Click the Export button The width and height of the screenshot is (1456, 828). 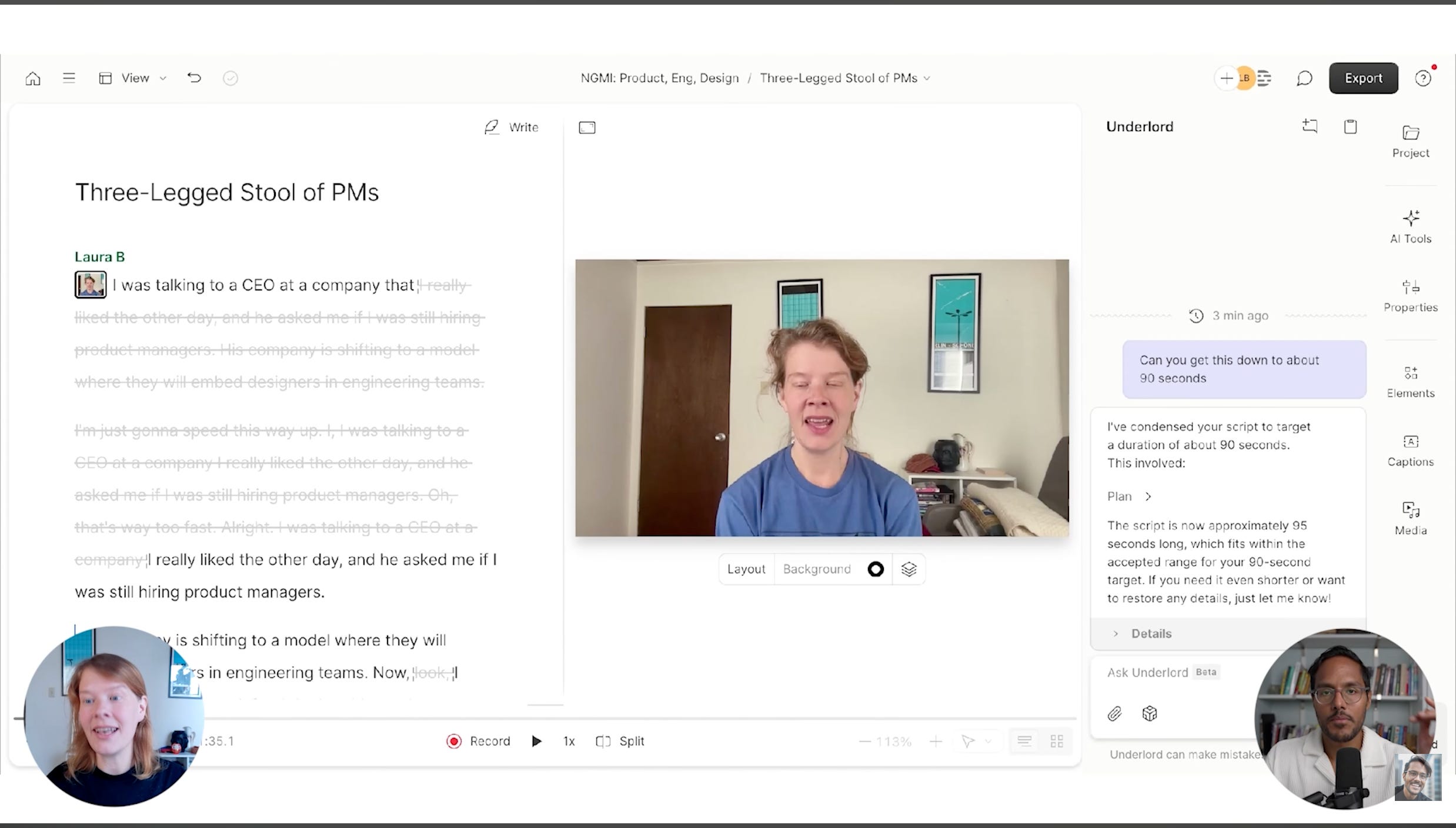pyautogui.click(x=1363, y=78)
